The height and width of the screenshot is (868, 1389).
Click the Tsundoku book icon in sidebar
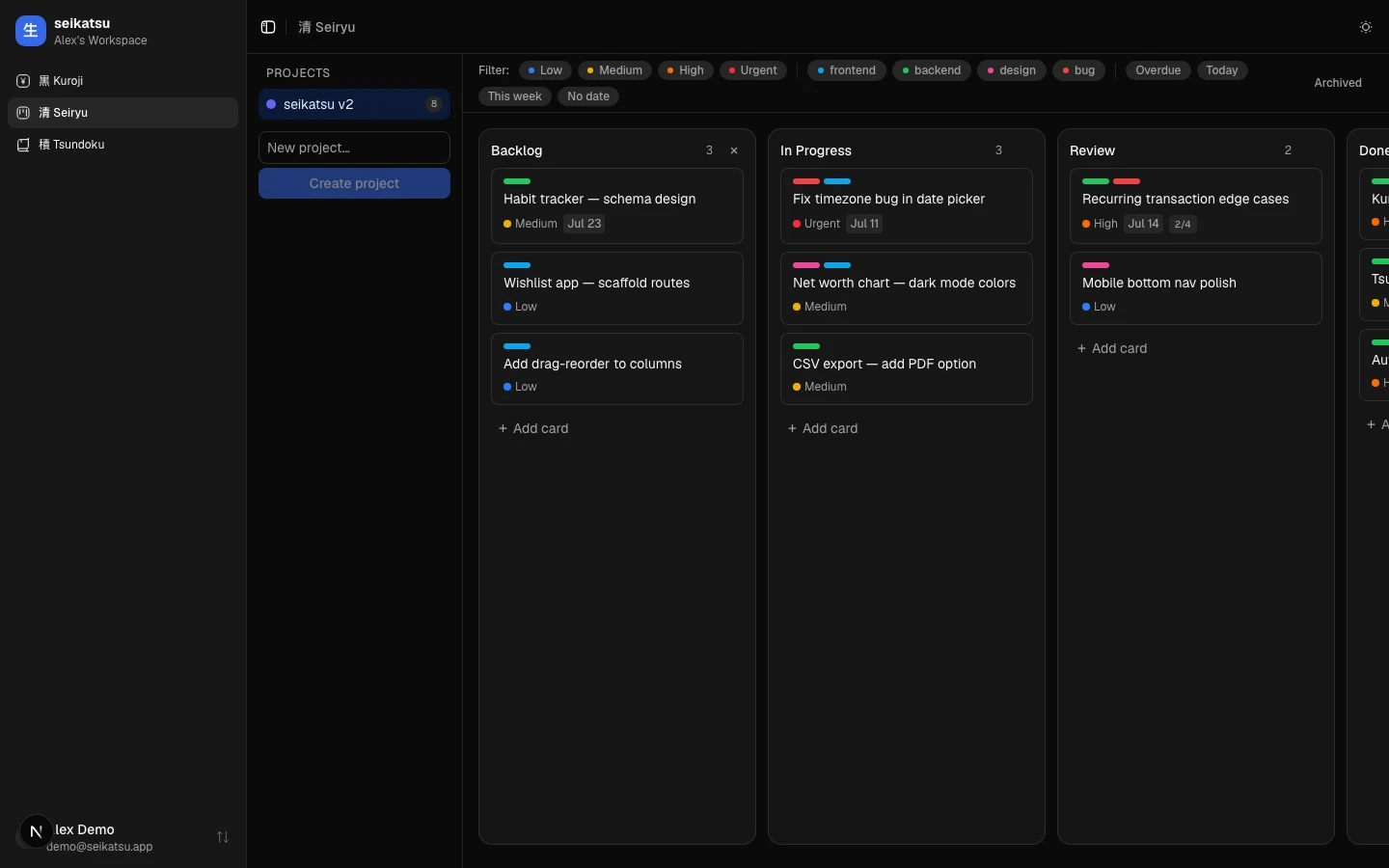tap(23, 145)
